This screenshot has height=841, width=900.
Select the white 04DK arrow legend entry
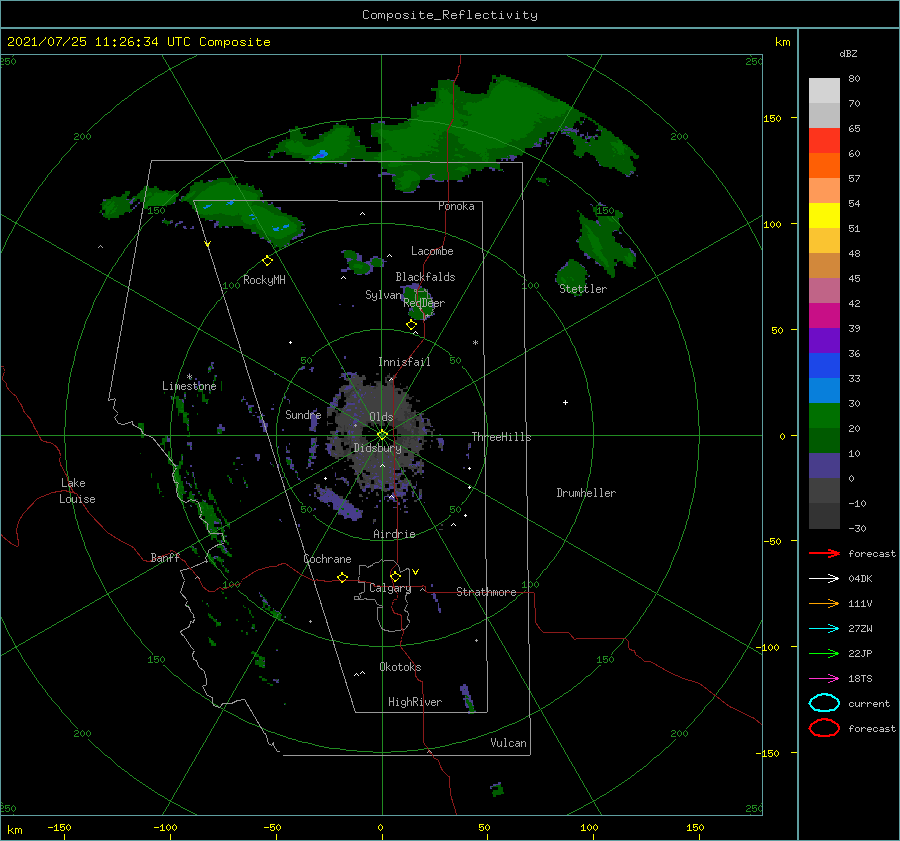pyautogui.click(x=824, y=579)
